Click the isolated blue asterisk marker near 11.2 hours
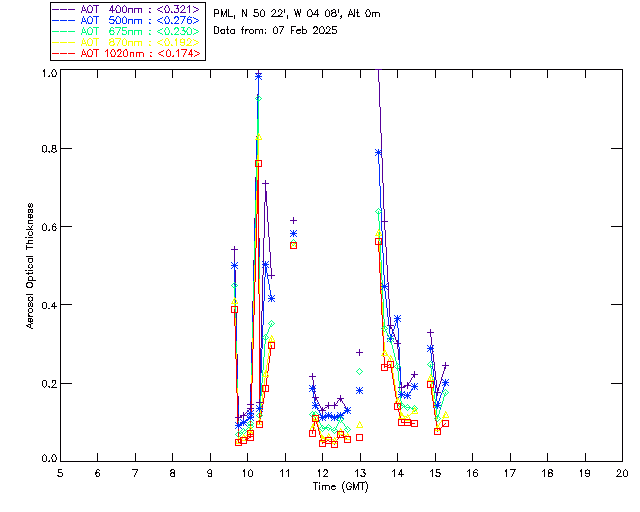The height and width of the screenshot is (512, 640). pos(293,234)
